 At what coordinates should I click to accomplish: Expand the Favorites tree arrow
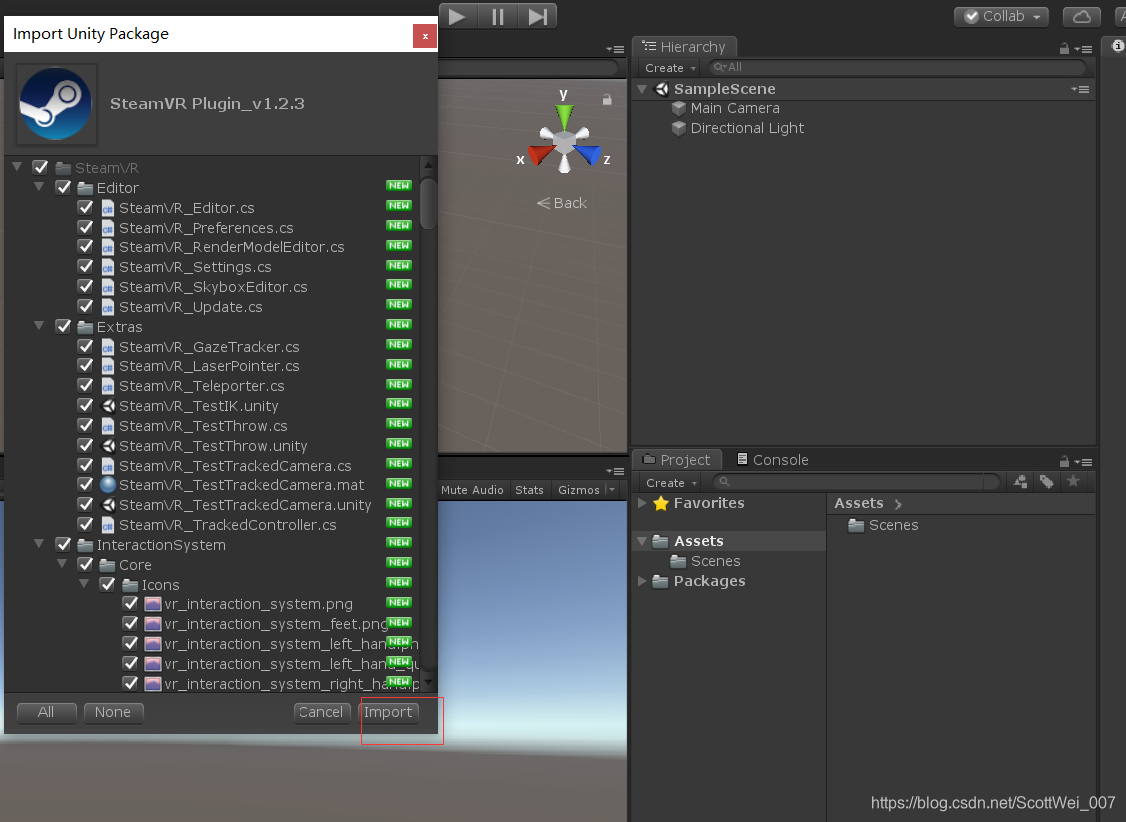(x=642, y=503)
